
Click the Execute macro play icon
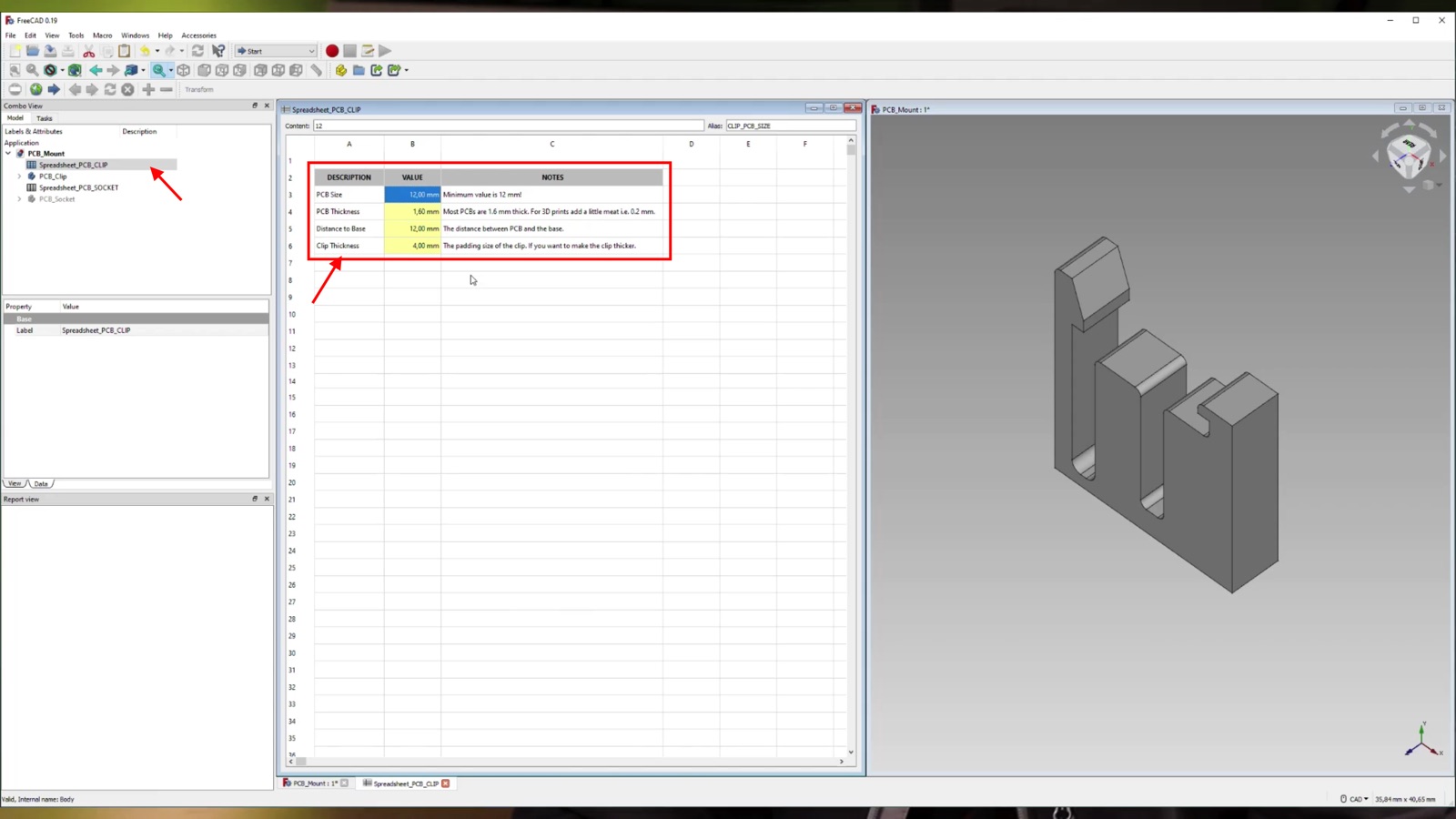(385, 51)
